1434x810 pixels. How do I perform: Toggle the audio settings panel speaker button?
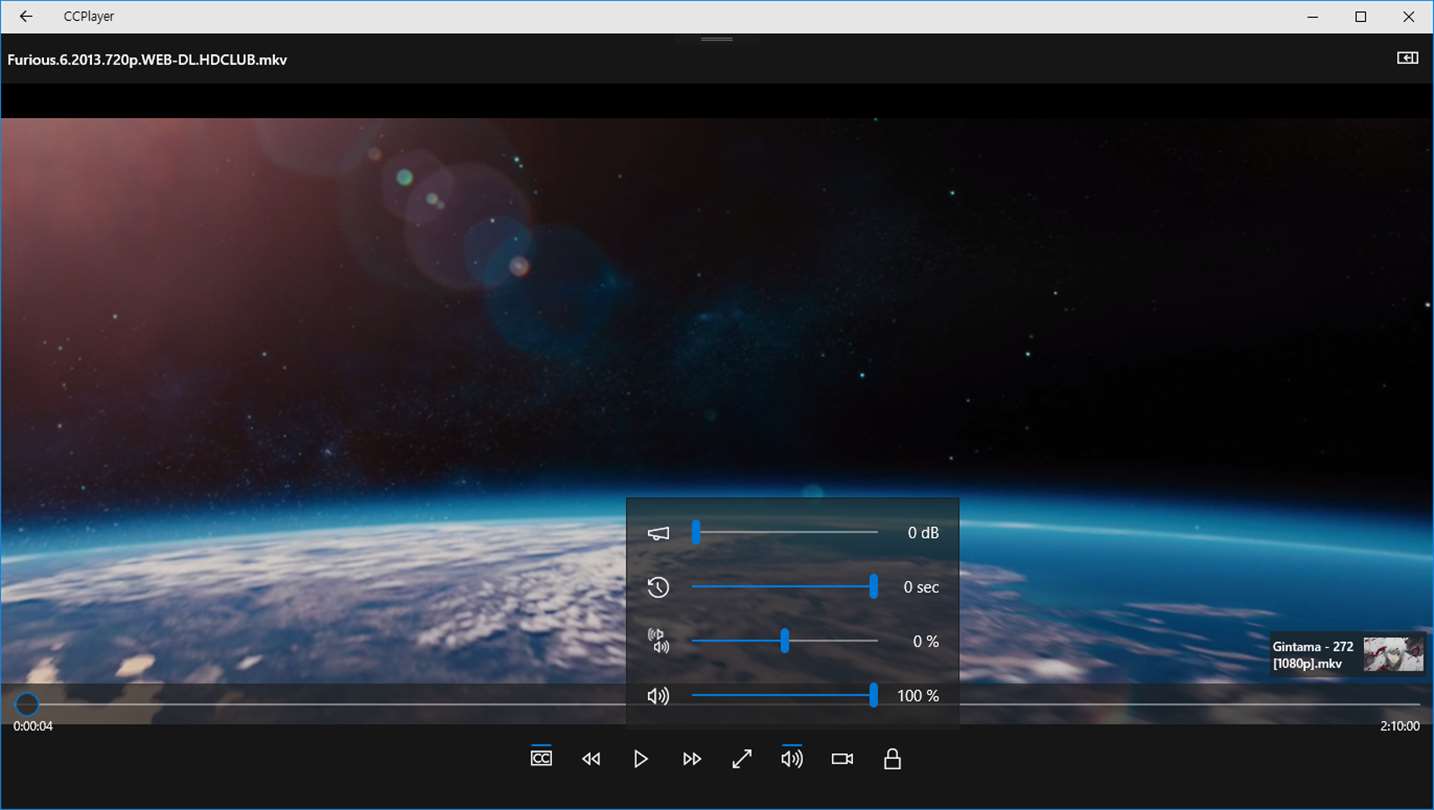(792, 758)
